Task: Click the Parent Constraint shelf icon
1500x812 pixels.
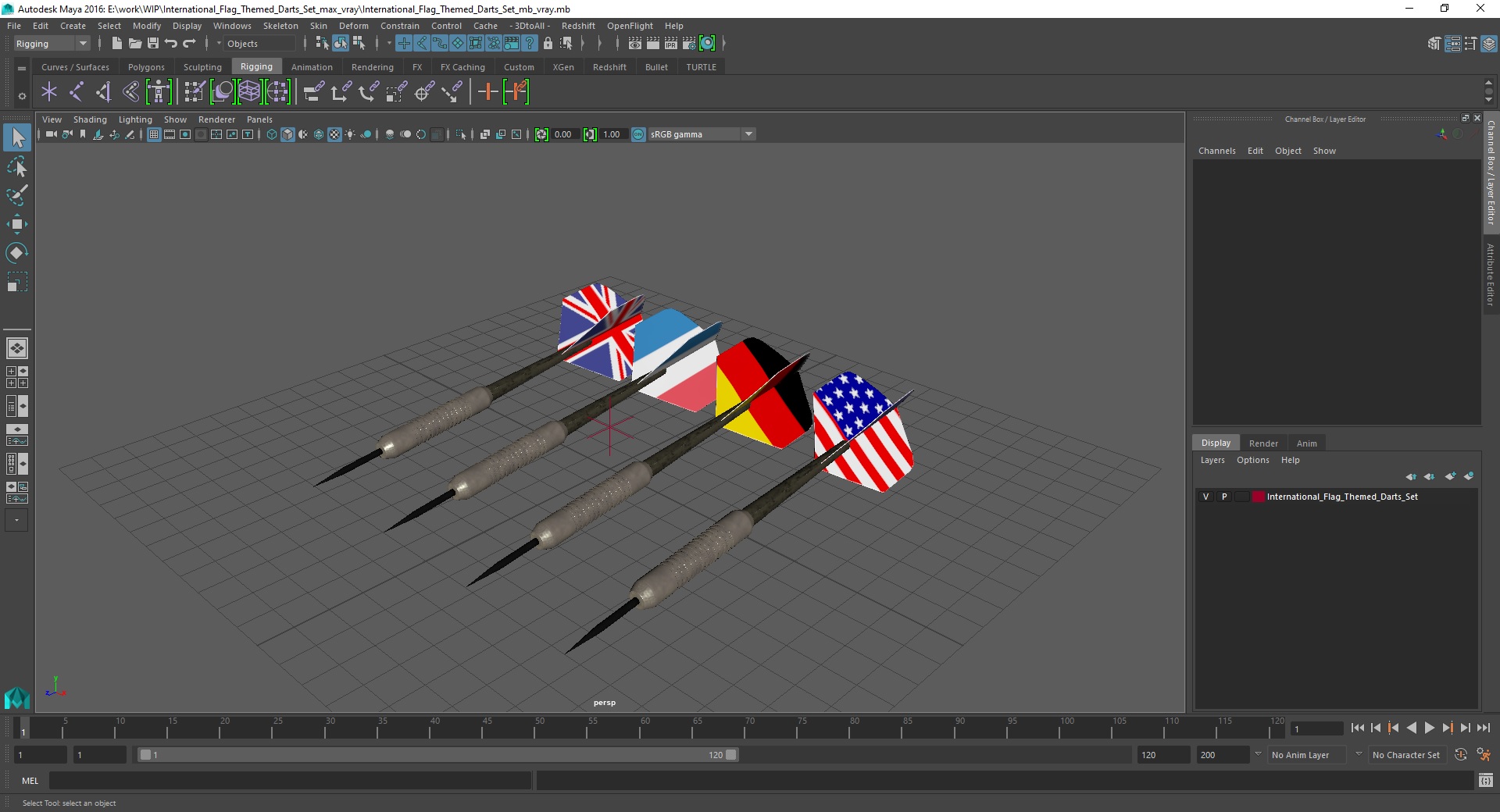Action: tap(314, 92)
